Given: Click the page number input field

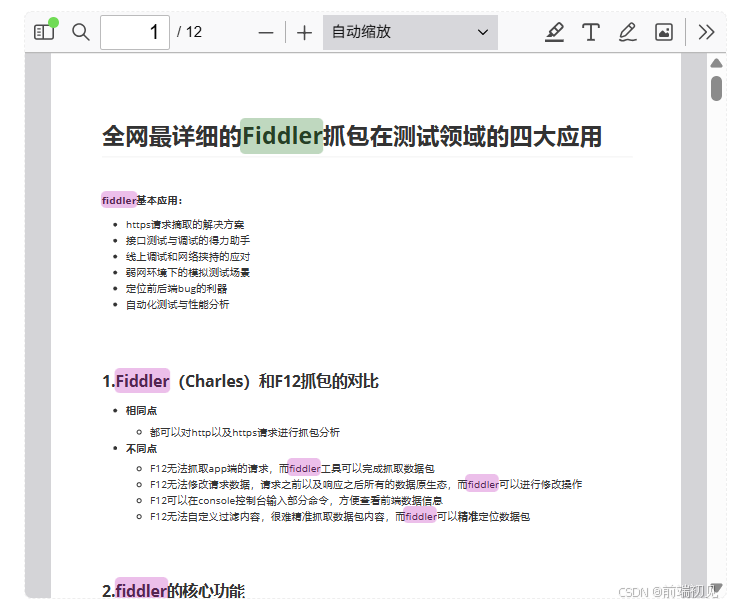Looking at the screenshot, I should click(x=135, y=32).
